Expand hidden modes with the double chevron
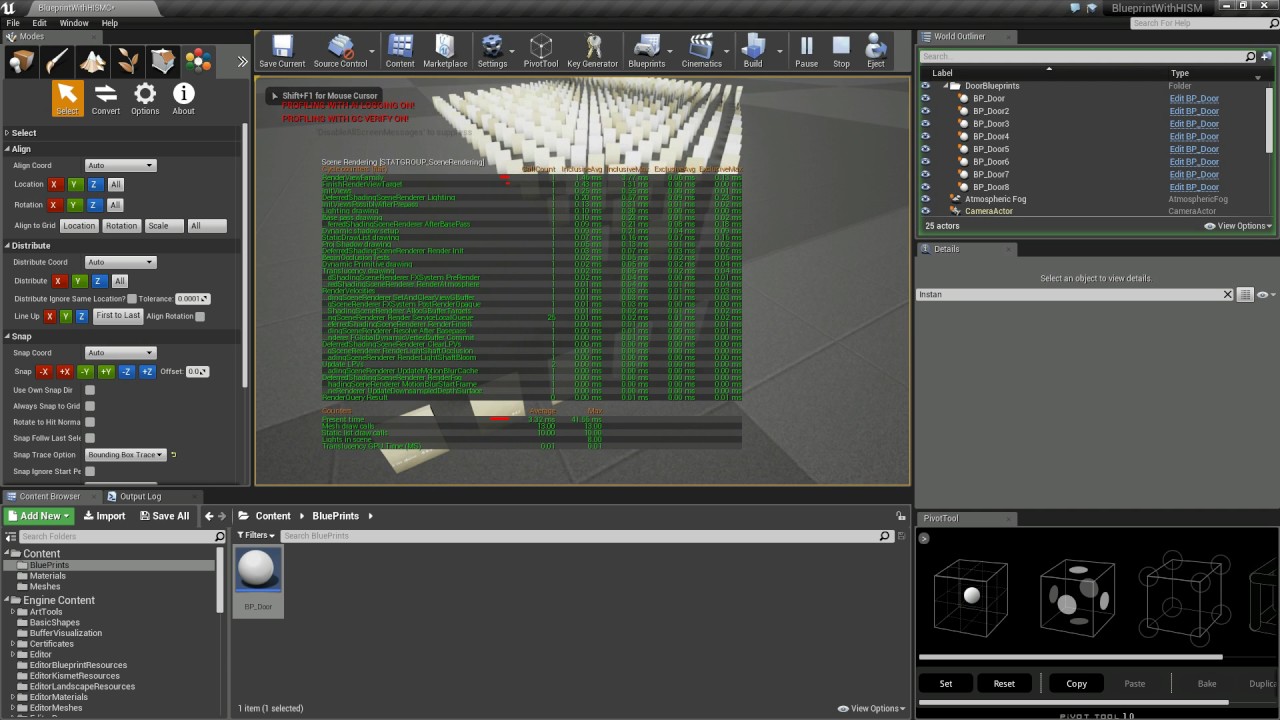The image size is (1280, 720). coord(242,62)
